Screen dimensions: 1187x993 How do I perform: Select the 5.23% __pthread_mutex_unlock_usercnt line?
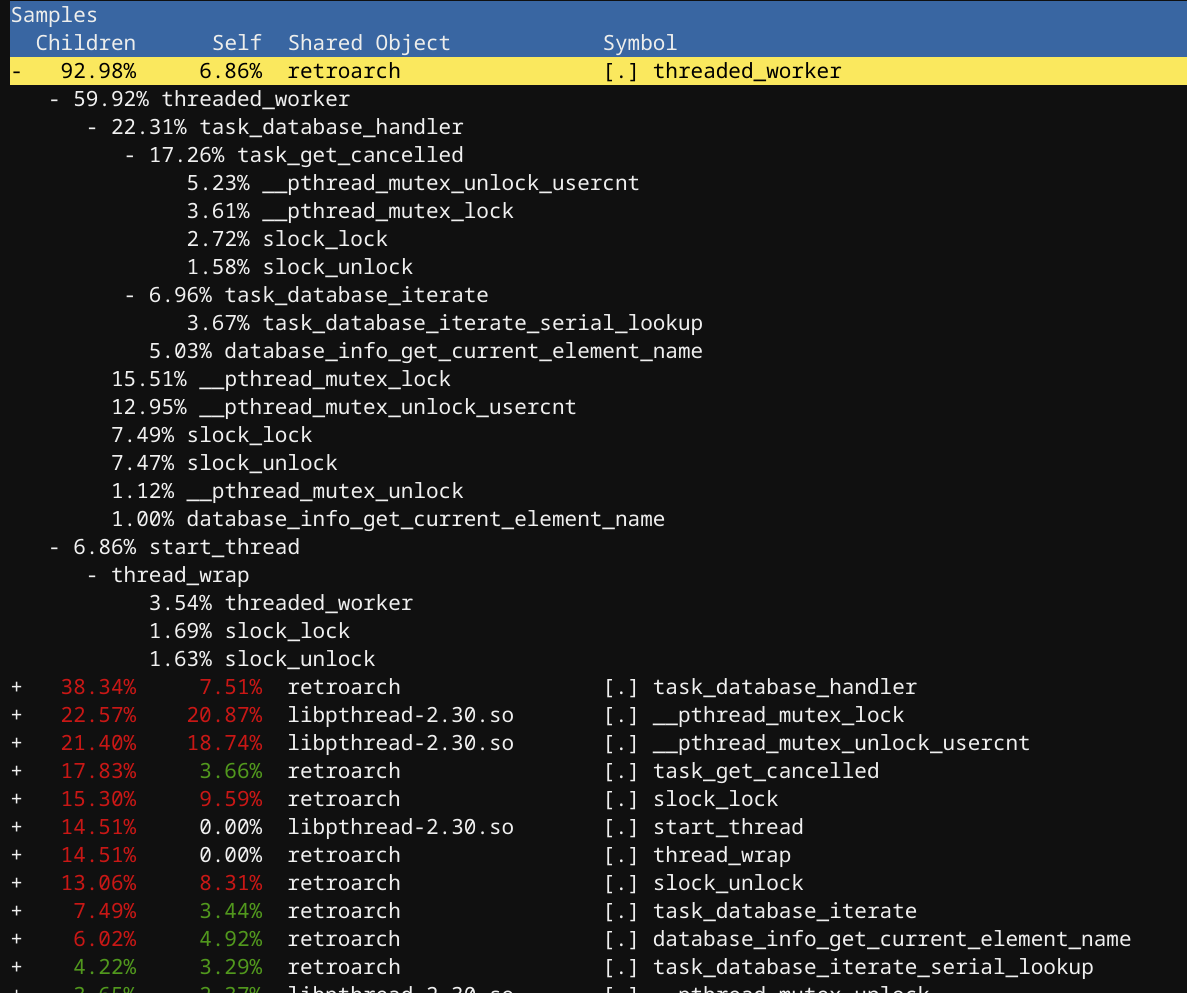[x=413, y=183]
